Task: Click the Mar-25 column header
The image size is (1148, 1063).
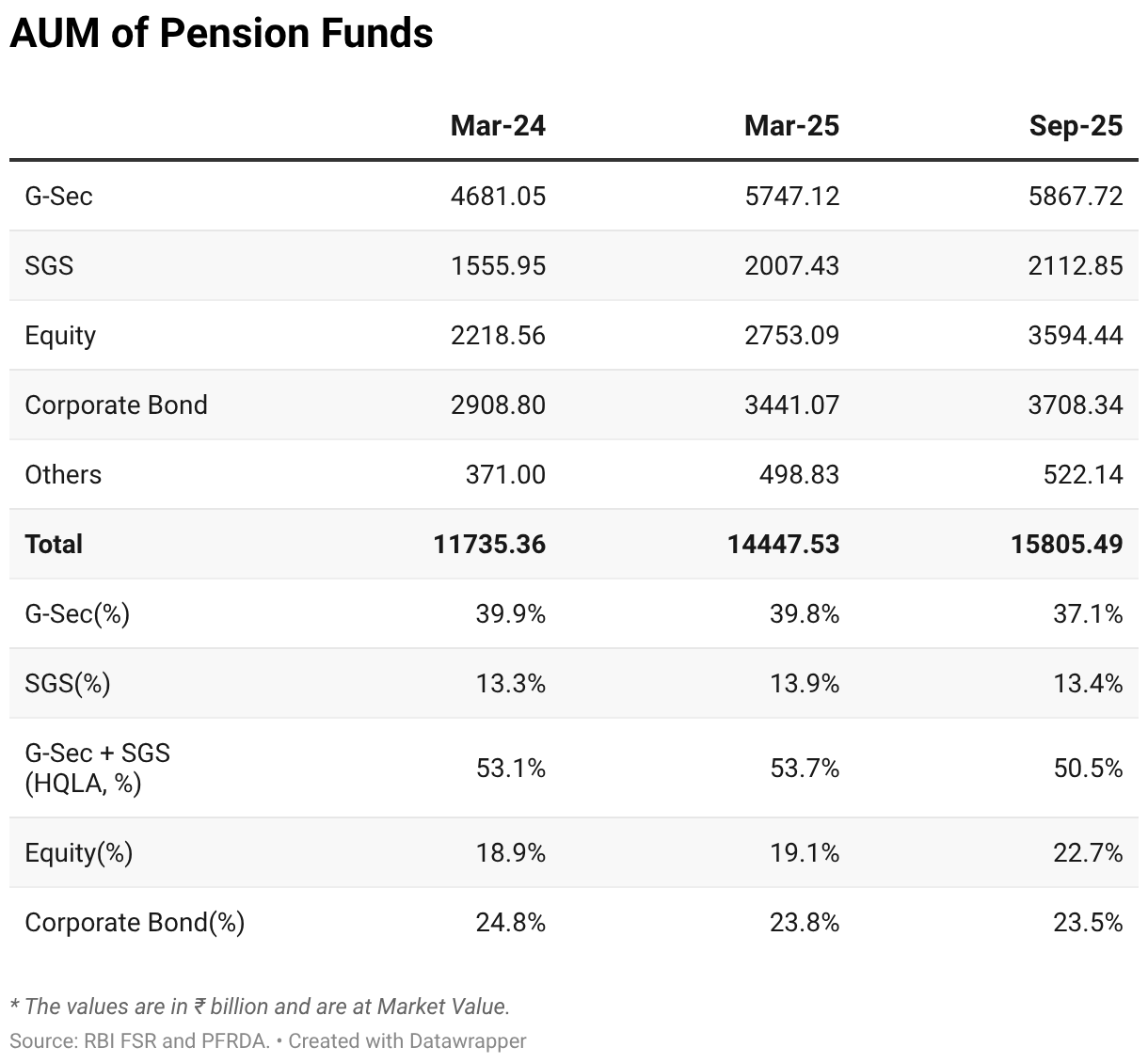Action: pos(790,125)
